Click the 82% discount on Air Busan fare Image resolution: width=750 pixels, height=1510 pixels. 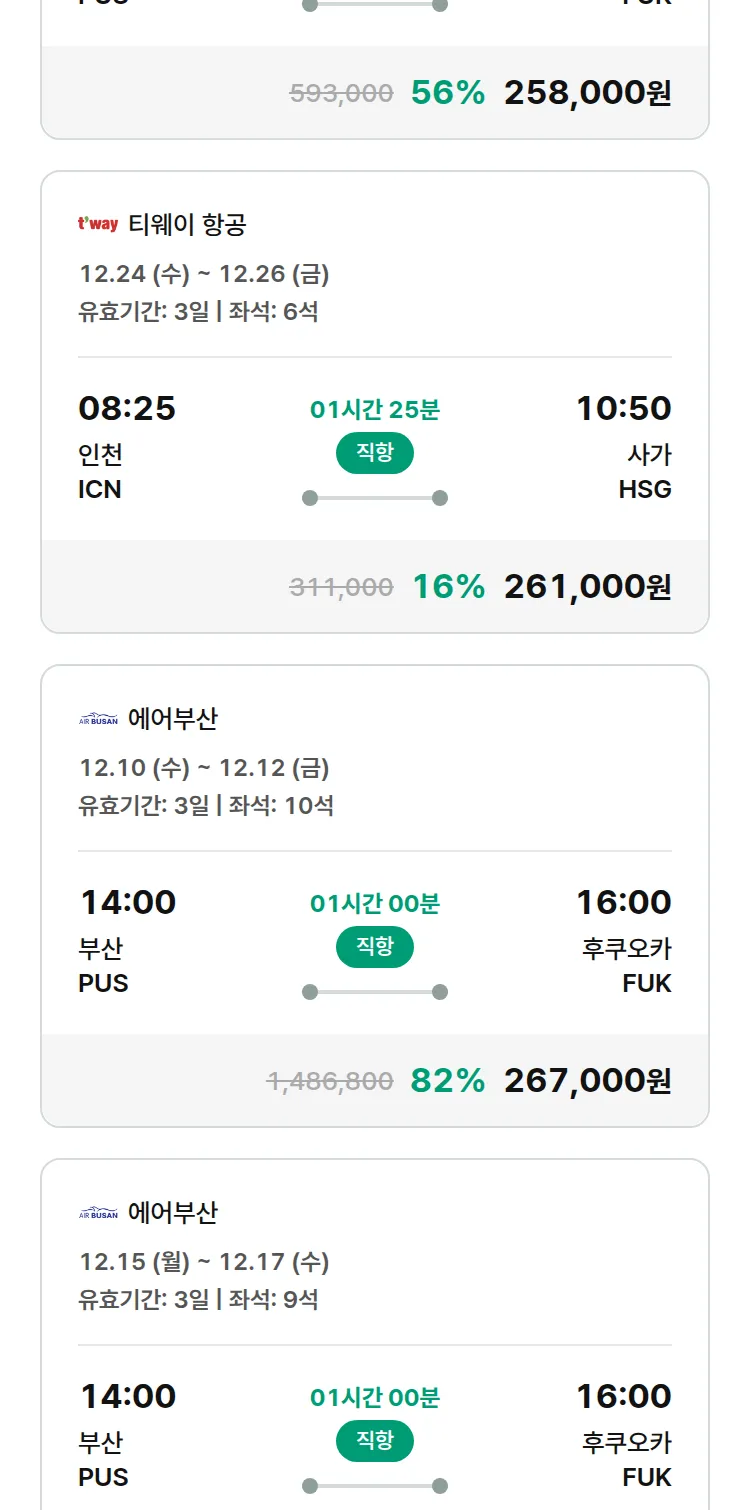tap(448, 1080)
